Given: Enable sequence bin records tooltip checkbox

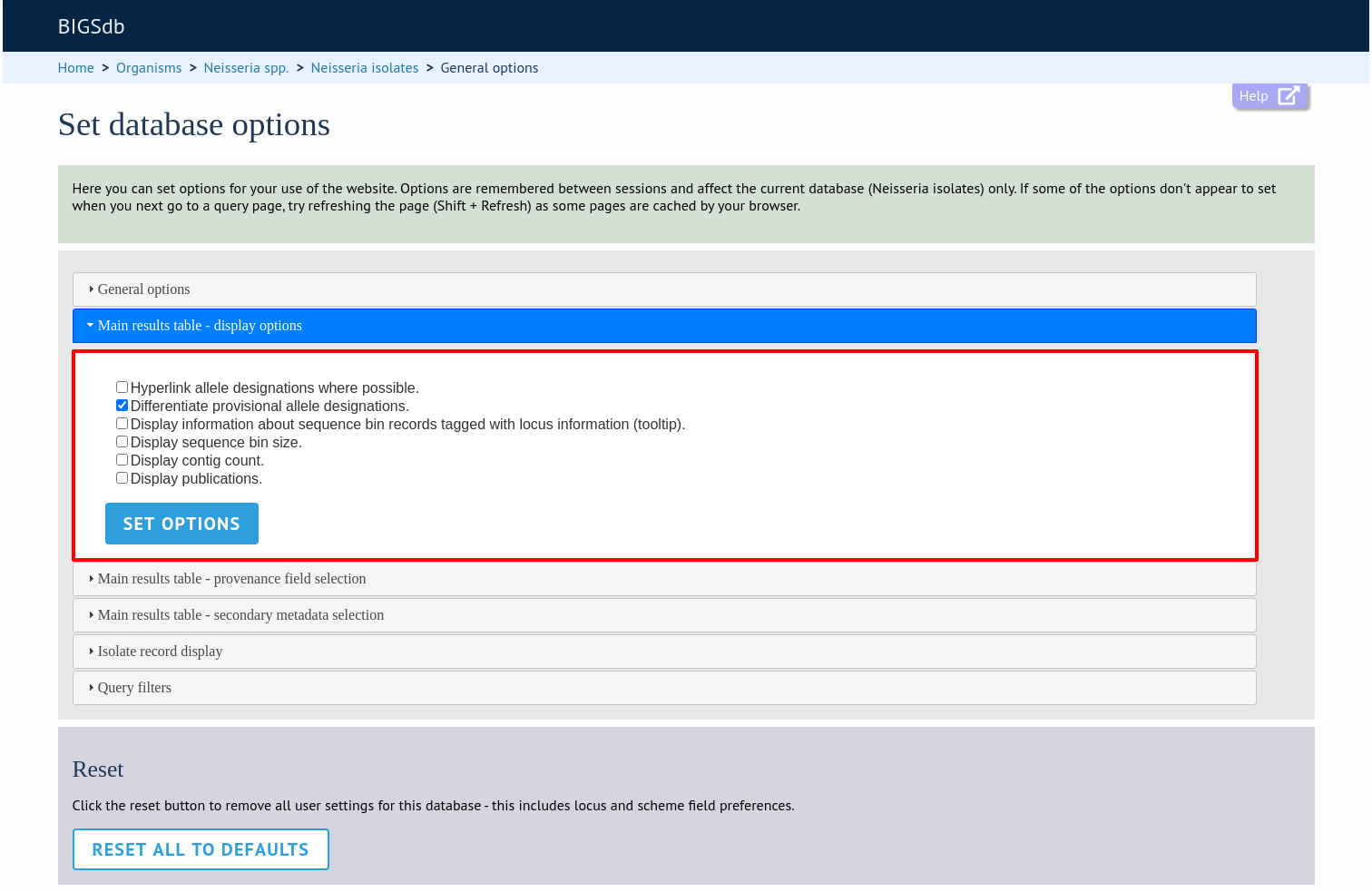Looking at the screenshot, I should pos(122,424).
